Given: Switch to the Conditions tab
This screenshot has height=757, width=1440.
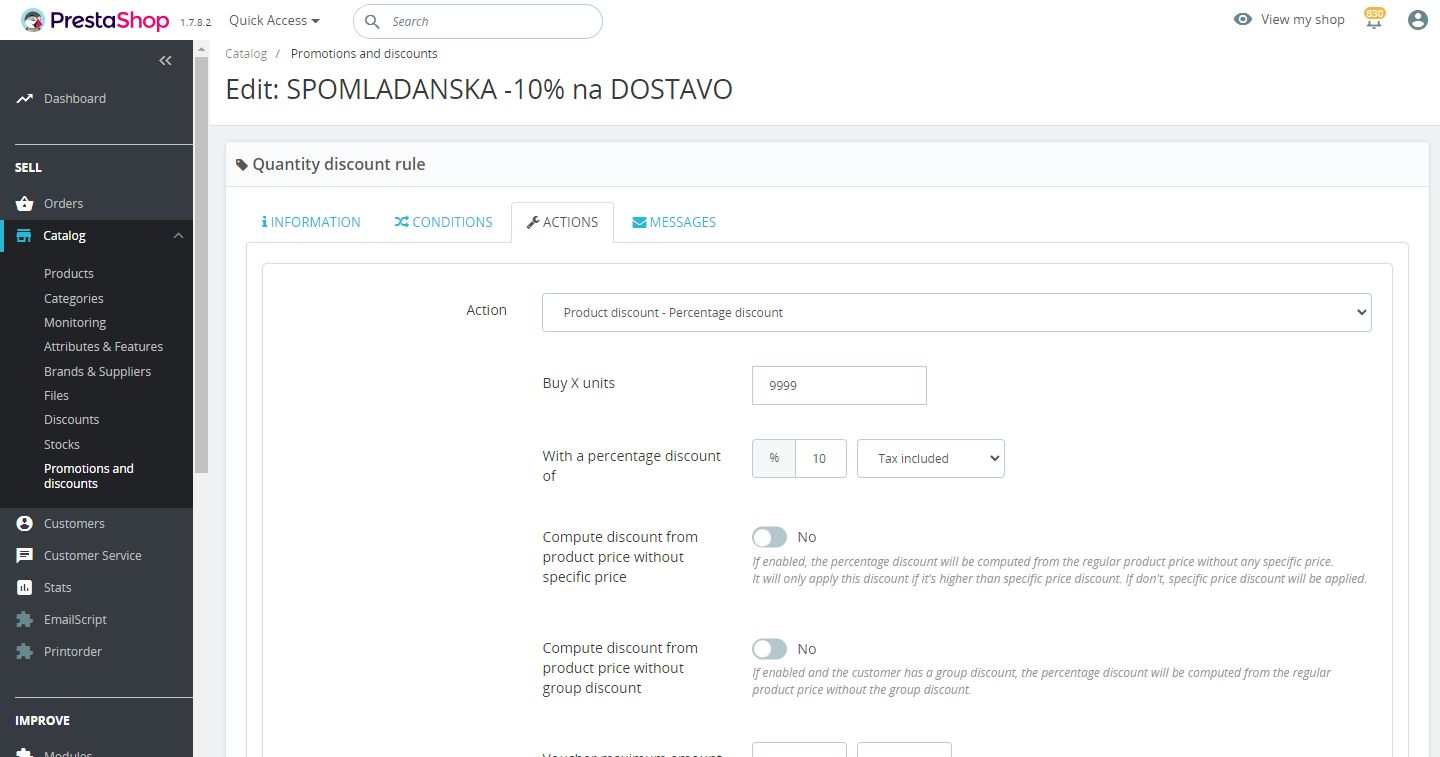Looking at the screenshot, I should 443,222.
